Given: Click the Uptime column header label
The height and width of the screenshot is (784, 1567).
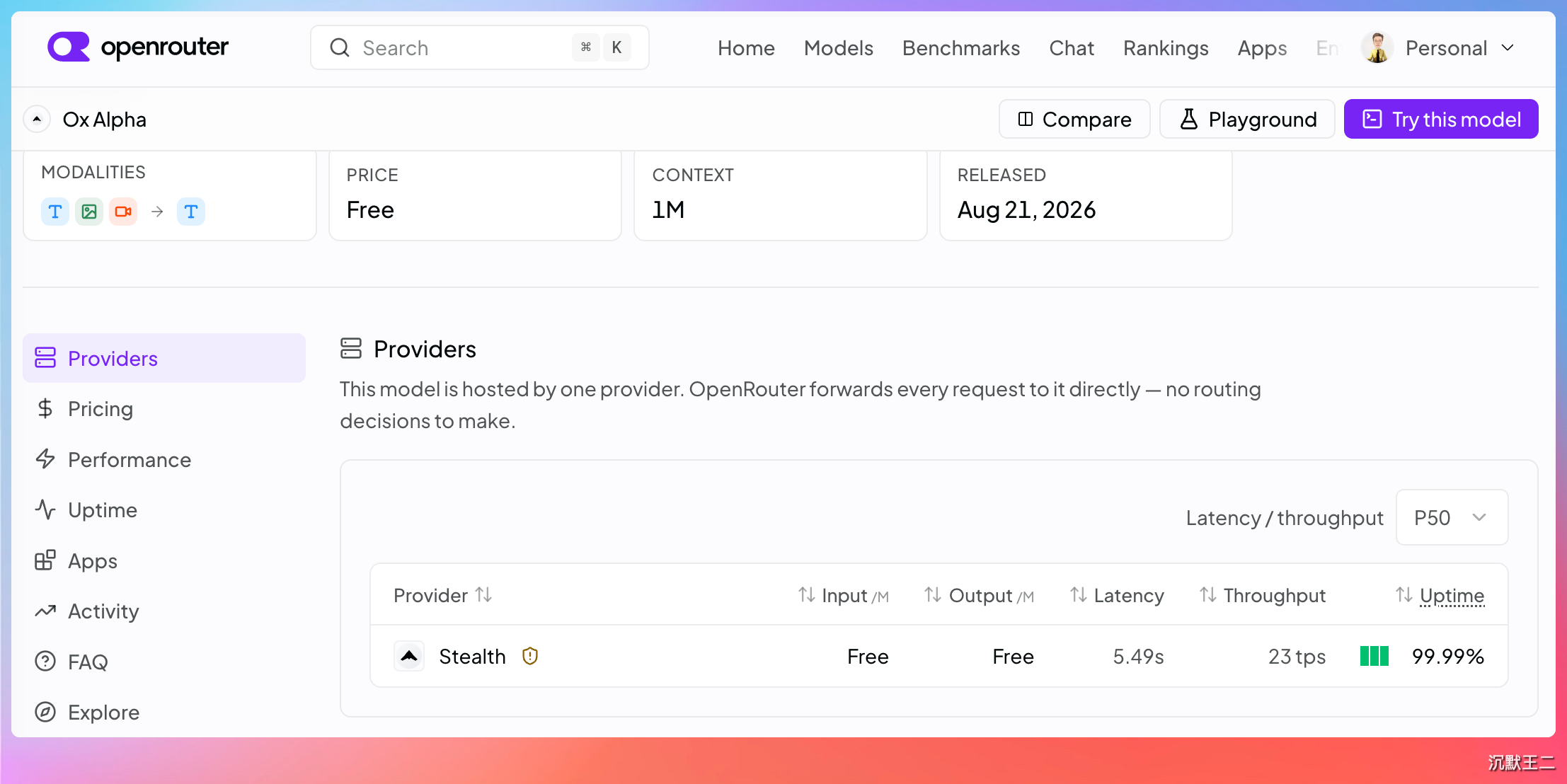Looking at the screenshot, I should coord(1452,595).
